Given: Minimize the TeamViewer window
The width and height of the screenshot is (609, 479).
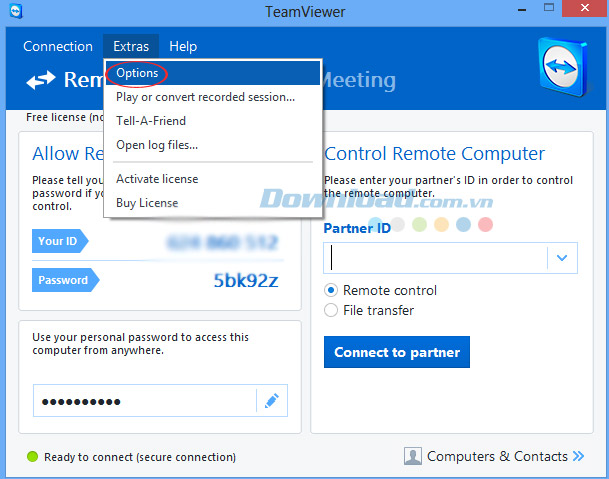Looking at the screenshot, I should pos(522,10).
